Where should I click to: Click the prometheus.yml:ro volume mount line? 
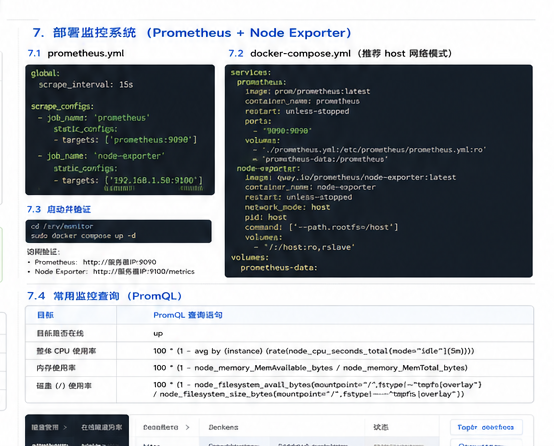[370, 150]
